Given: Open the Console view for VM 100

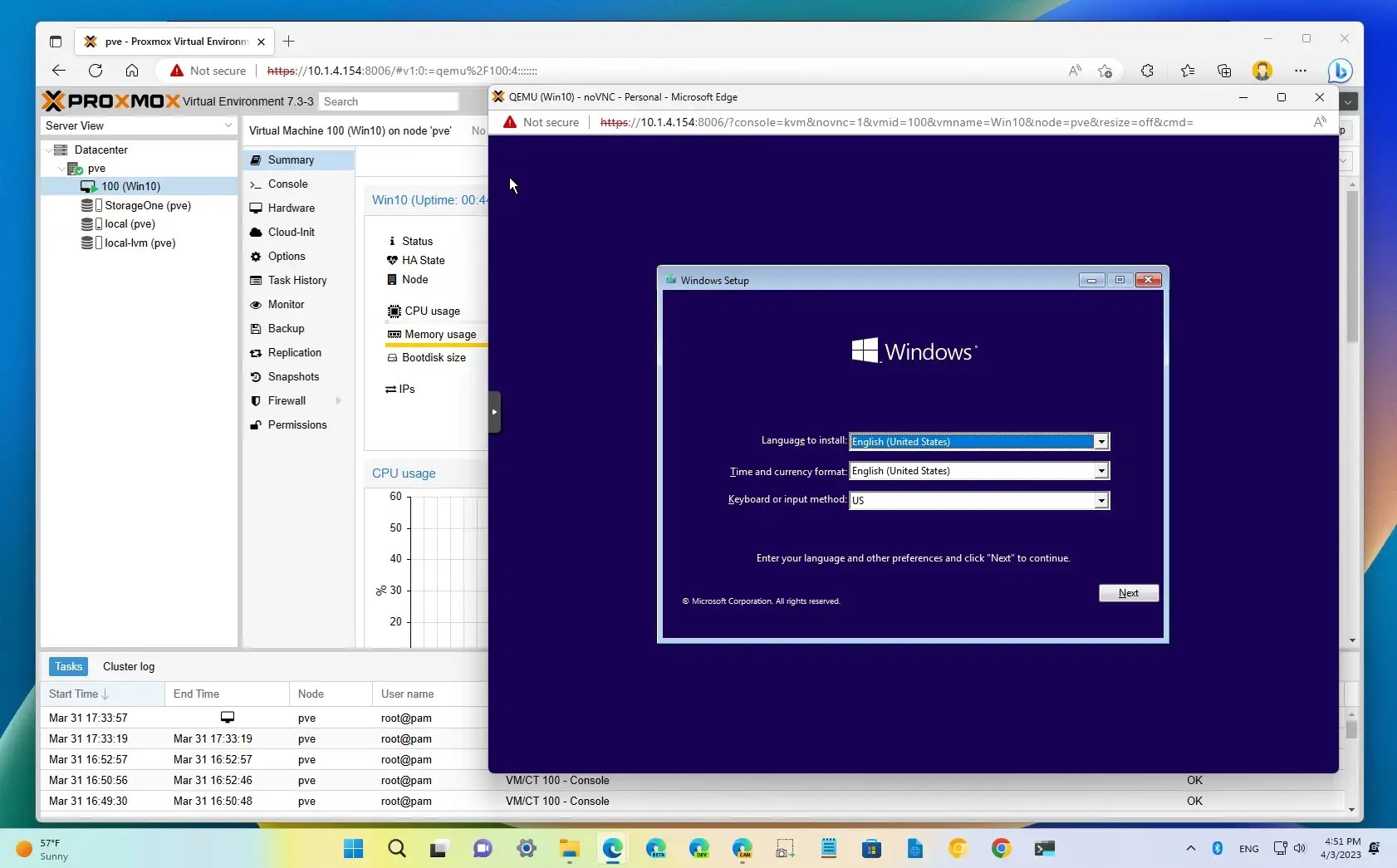Looking at the screenshot, I should coord(287,184).
